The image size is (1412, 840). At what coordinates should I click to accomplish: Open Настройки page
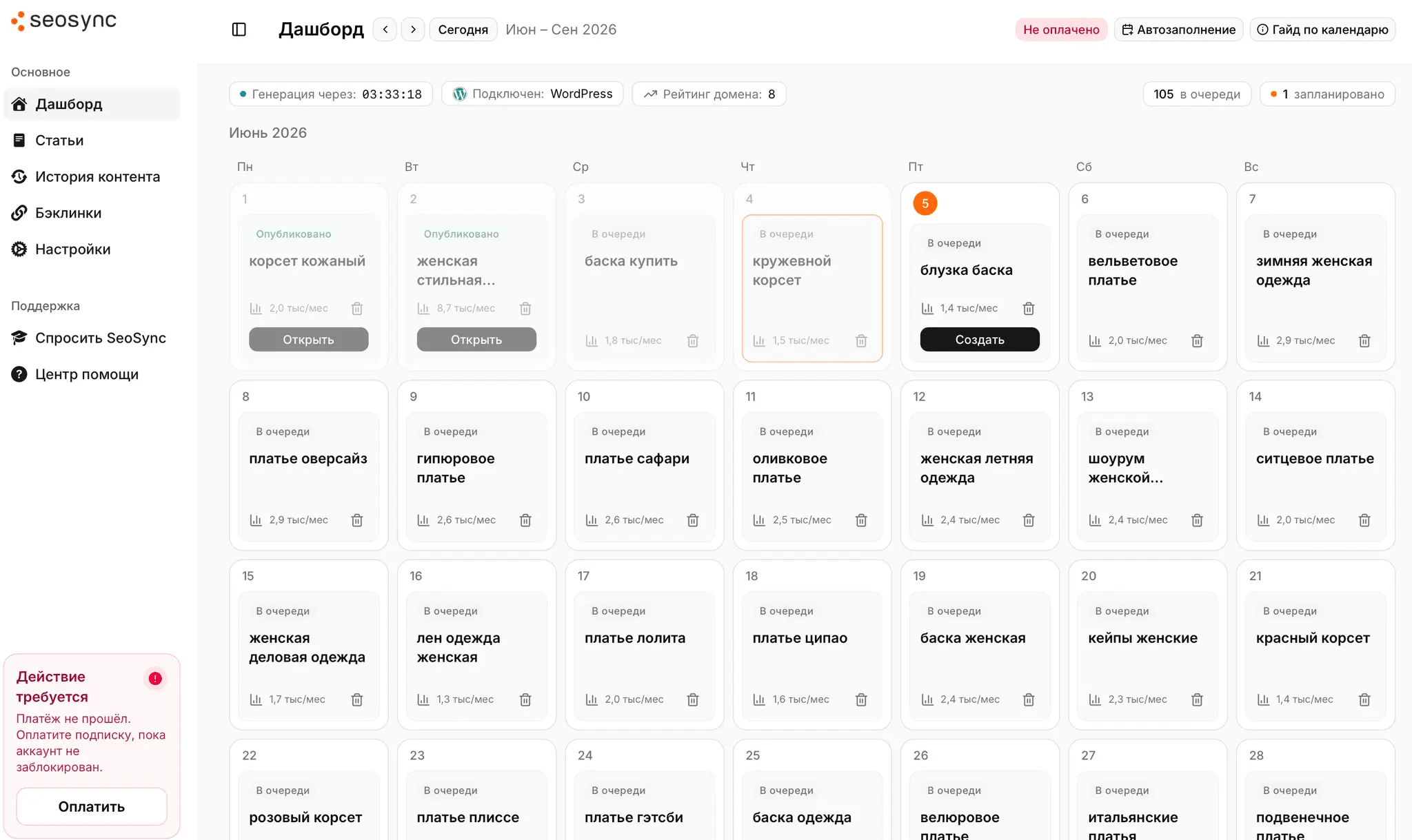pyautogui.click(x=92, y=249)
